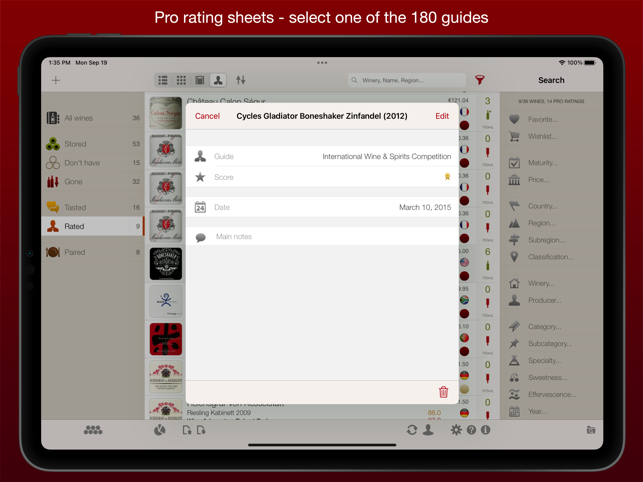Tap the bottles cluster icon in bottom bar
Viewport: 643px width, 482px height.
(93, 430)
